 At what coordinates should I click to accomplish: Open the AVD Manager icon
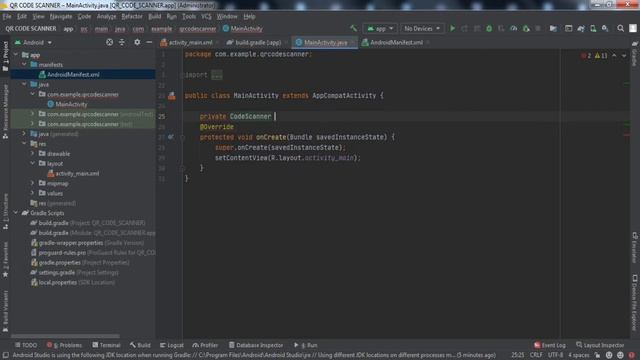coord(593,29)
